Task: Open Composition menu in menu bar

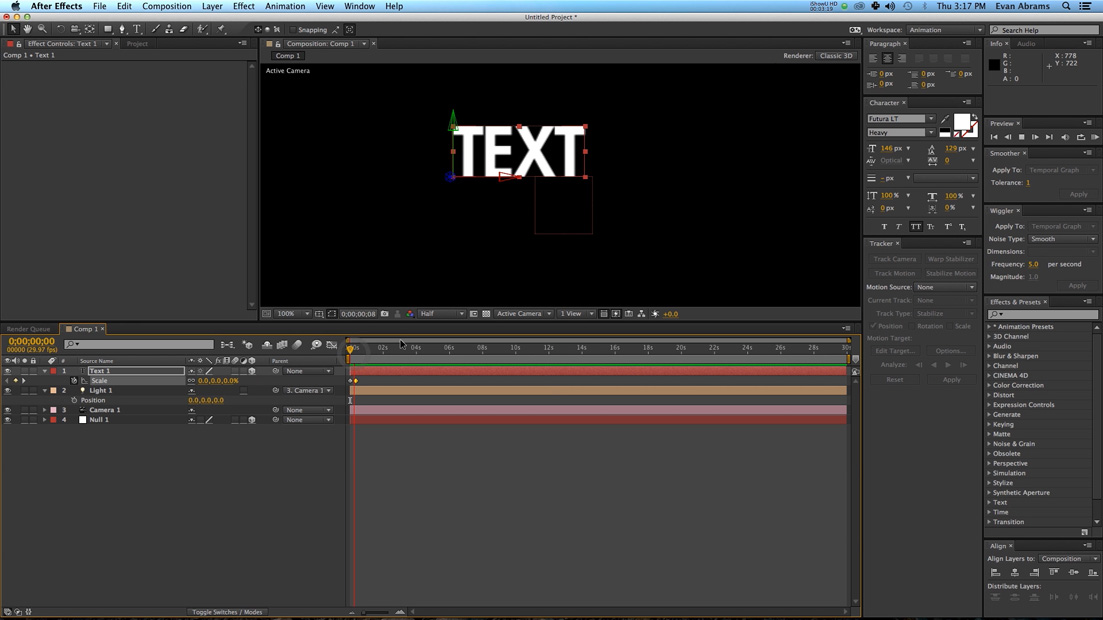Action: (x=167, y=6)
